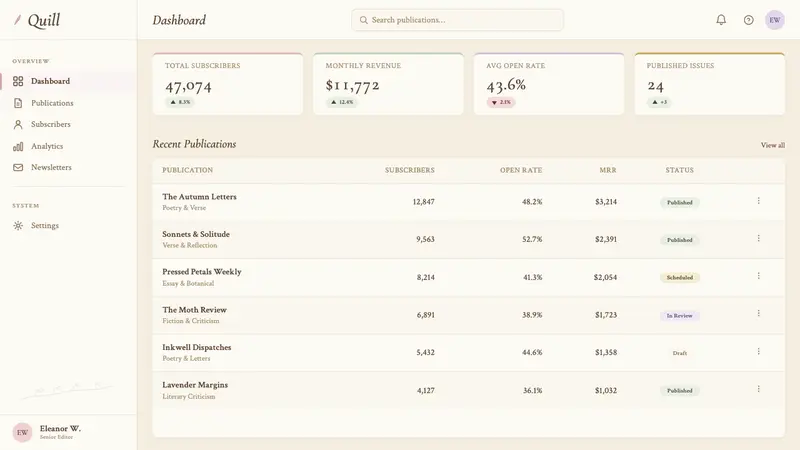Screen dimensions: 800x450
Task: Open Publications menu item
Action: (68, 103)
